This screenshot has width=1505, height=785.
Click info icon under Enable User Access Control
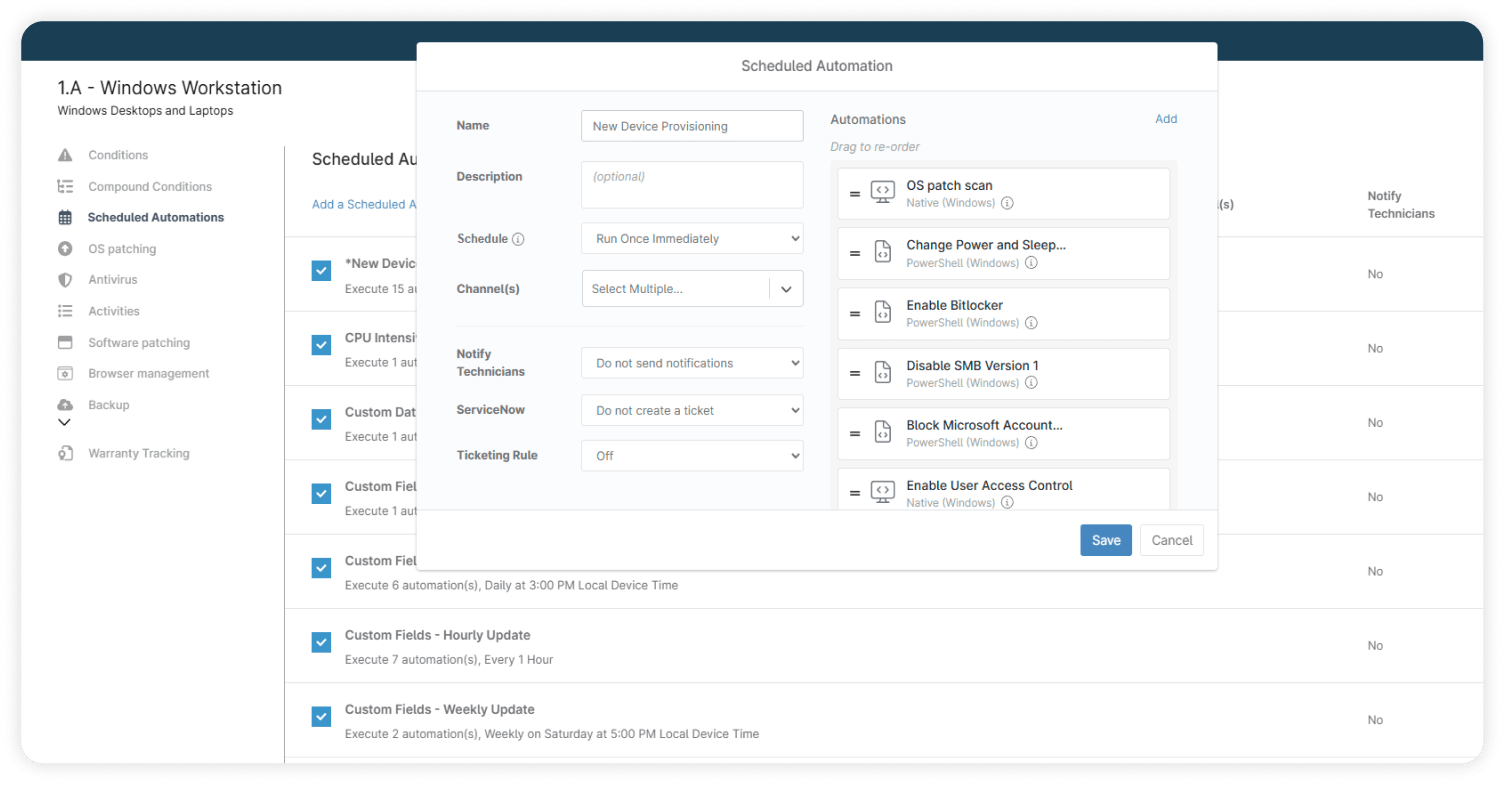pos(1007,503)
